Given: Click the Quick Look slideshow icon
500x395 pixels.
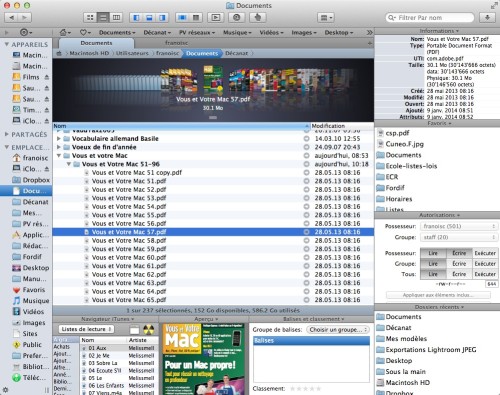Looking at the screenshot, I should point(216,17).
